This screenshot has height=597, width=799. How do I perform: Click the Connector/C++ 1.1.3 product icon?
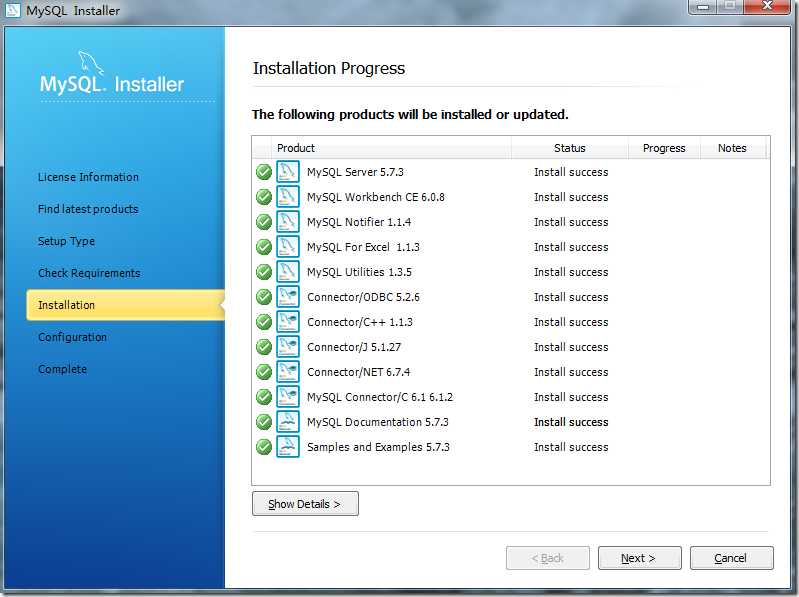[287, 321]
